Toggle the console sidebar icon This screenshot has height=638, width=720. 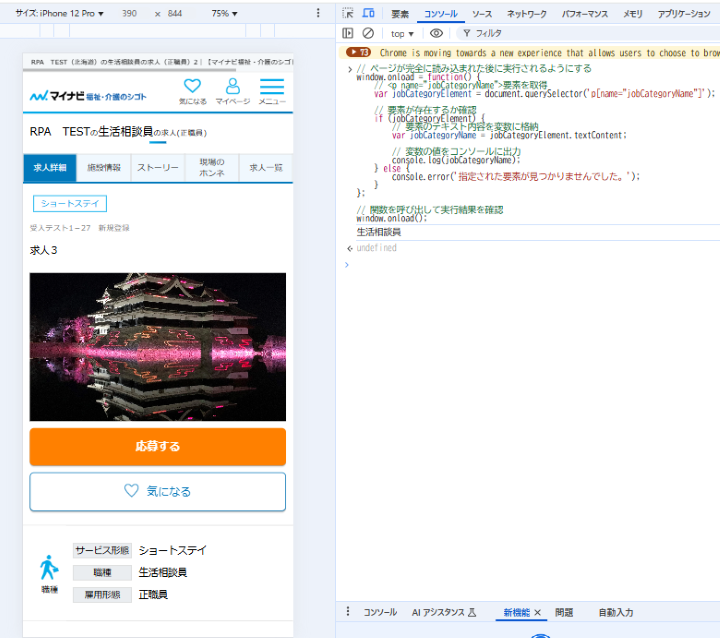(x=348, y=33)
